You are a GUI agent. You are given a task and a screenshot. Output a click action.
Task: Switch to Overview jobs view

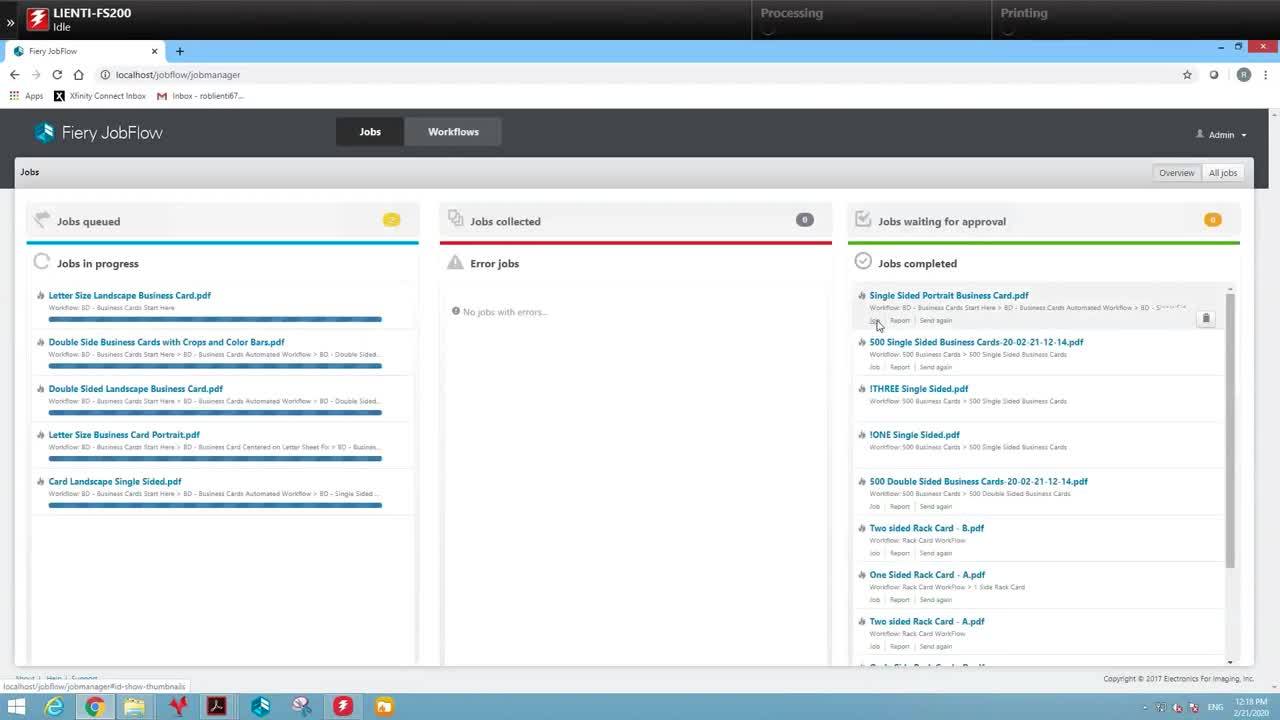coord(1176,173)
